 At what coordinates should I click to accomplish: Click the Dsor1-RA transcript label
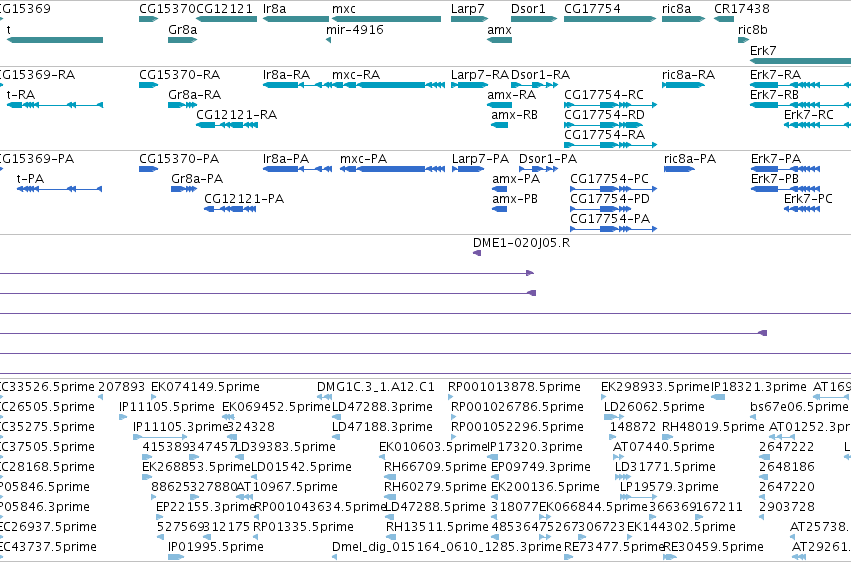click(x=541, y=75)
